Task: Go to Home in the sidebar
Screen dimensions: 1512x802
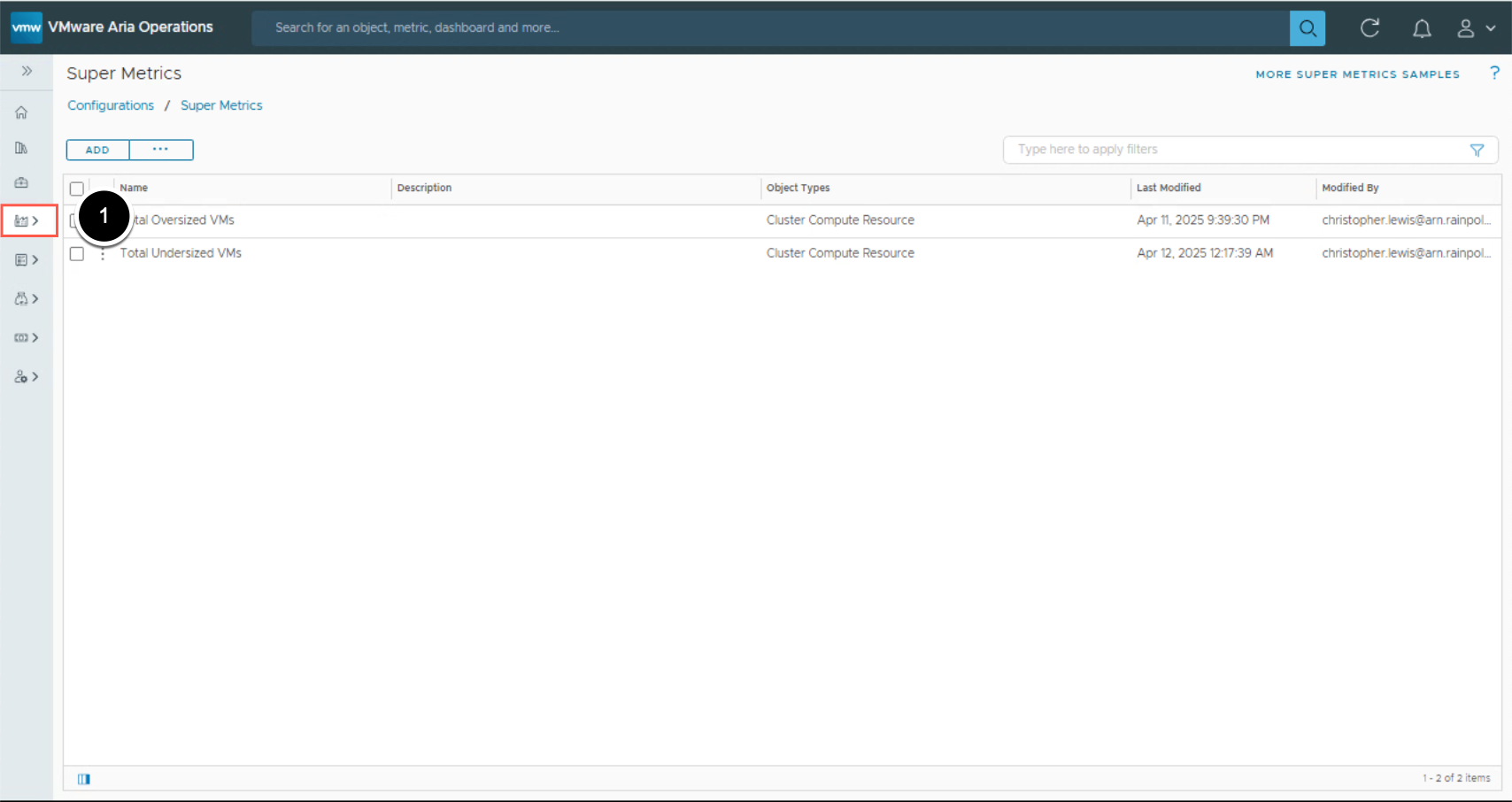Action: tap(21, 112)
